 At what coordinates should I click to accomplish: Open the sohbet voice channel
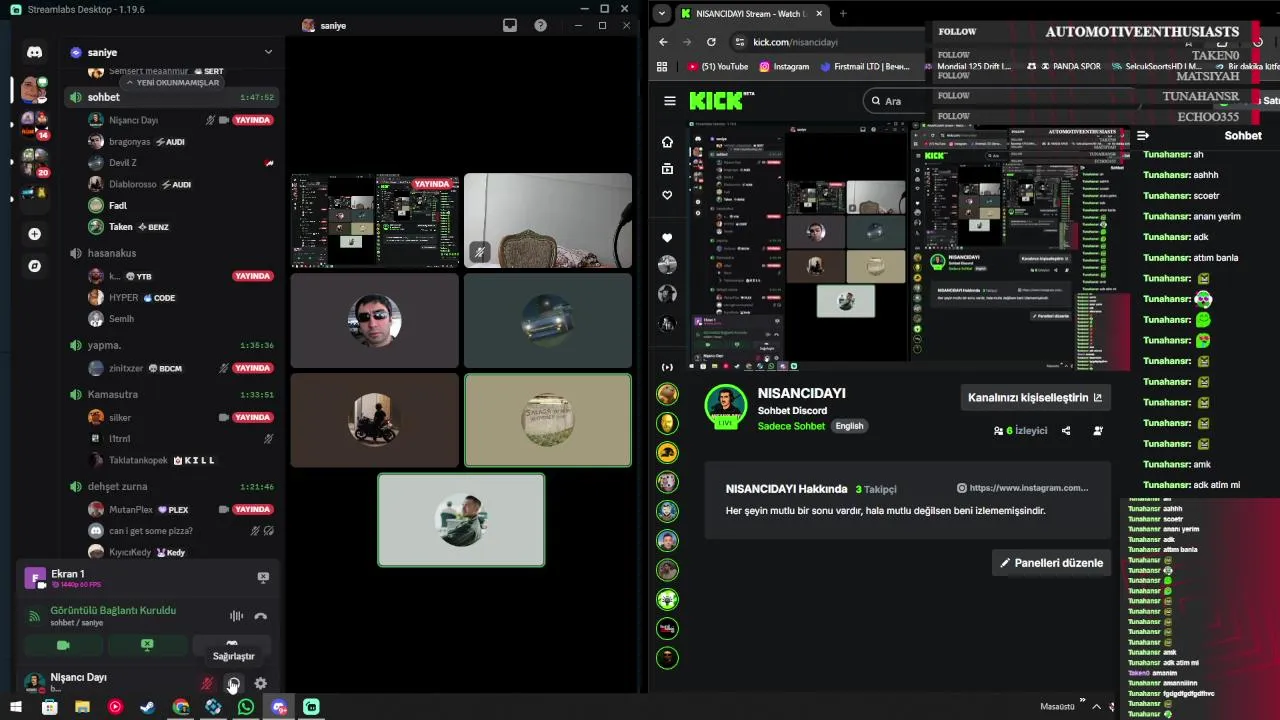click(170, 97)
